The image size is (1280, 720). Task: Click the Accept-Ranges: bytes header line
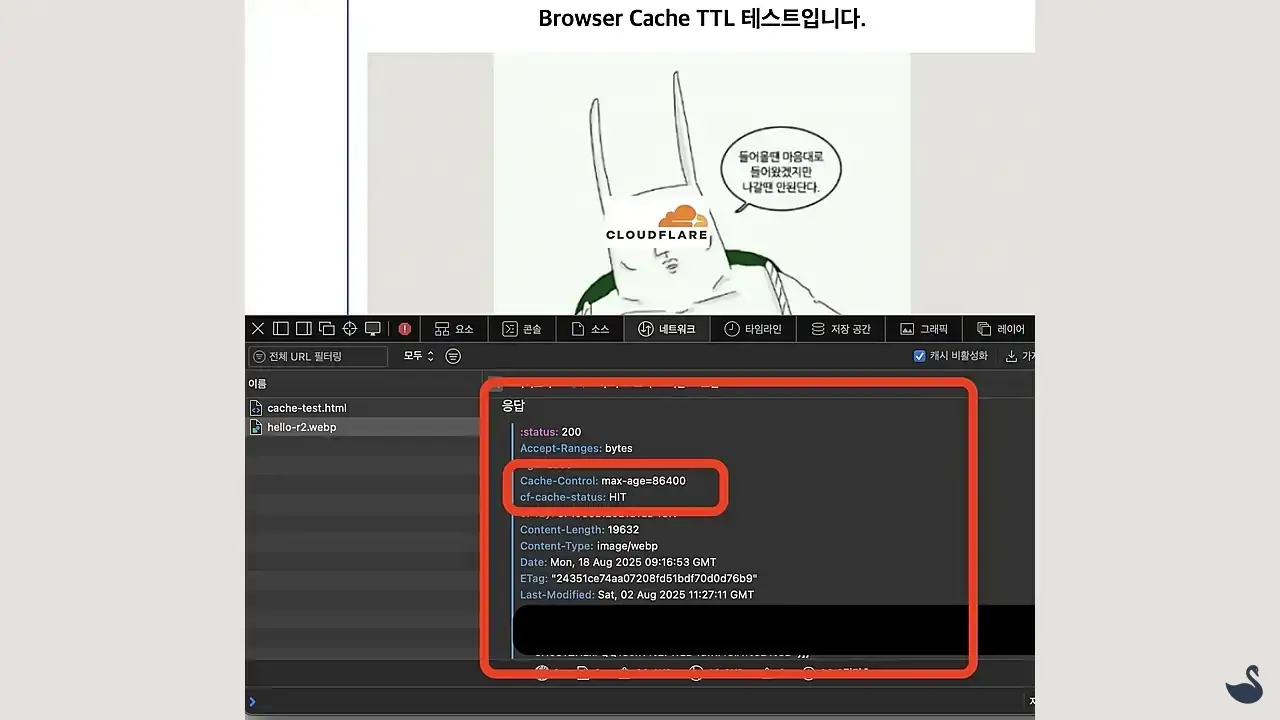pyautogui.click(x=576, y=448)
